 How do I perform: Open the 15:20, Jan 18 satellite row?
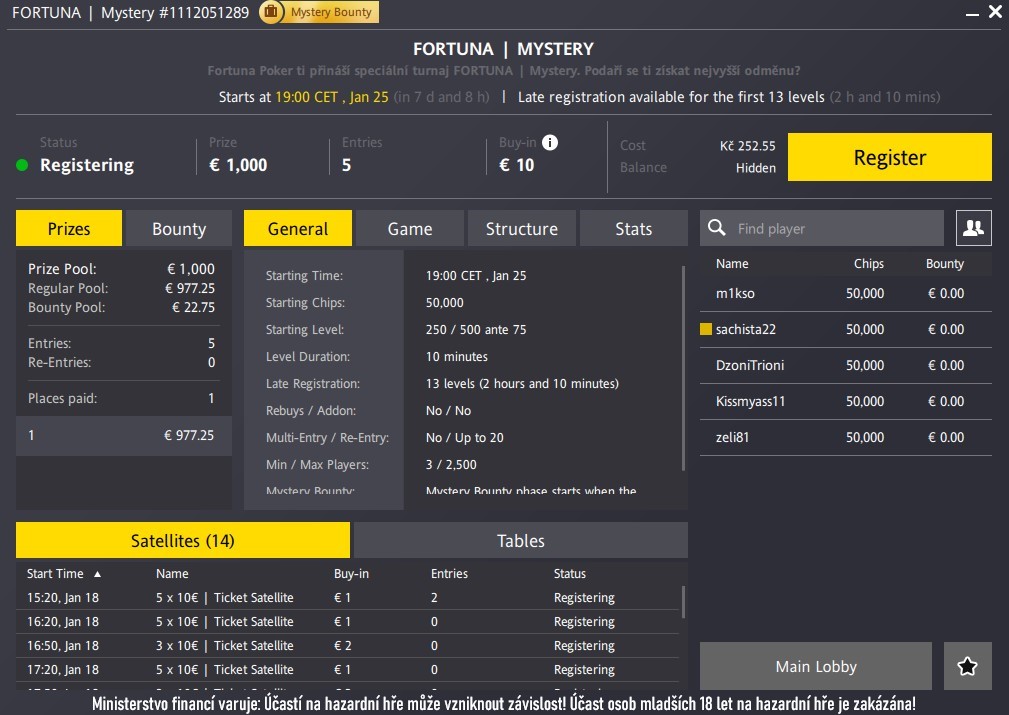(x=347, y=597)
